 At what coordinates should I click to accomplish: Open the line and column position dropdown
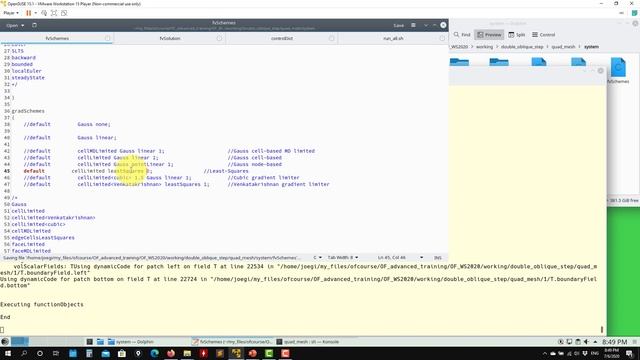coord(400,258)
